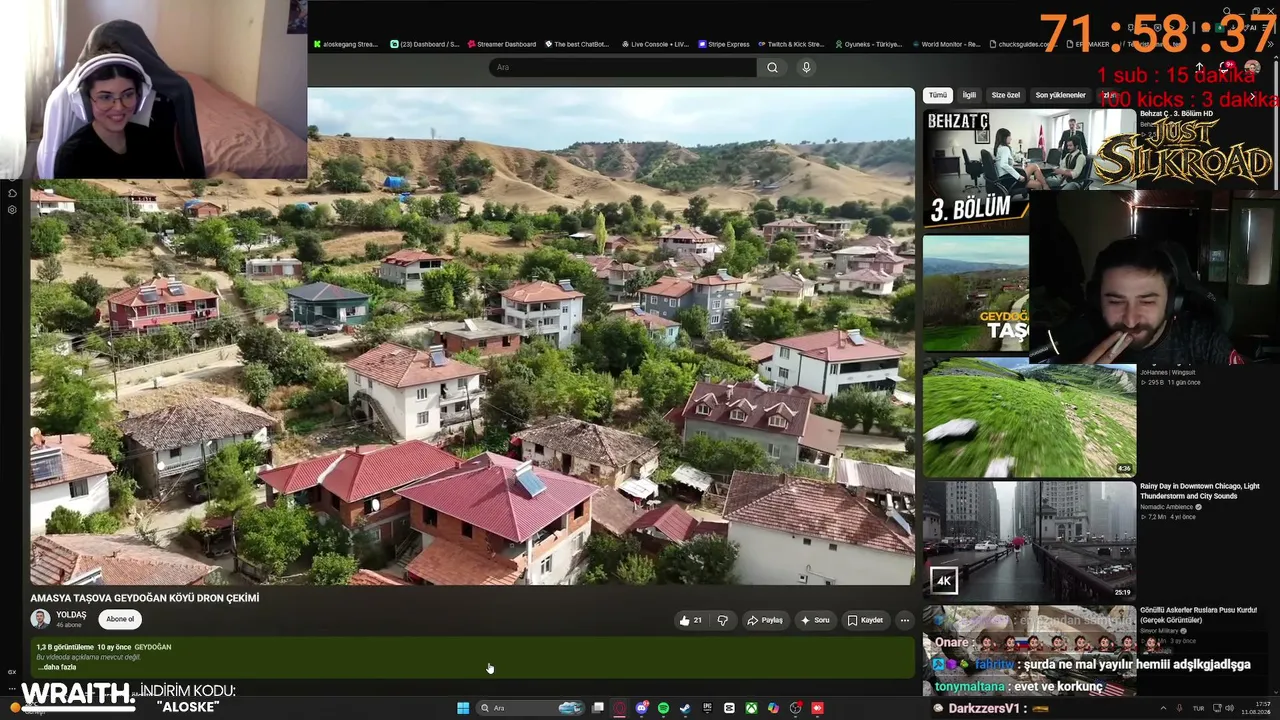
Task: Open Rainy Day in Downtown Chicago thumbnail
Action: (1029, 541)
